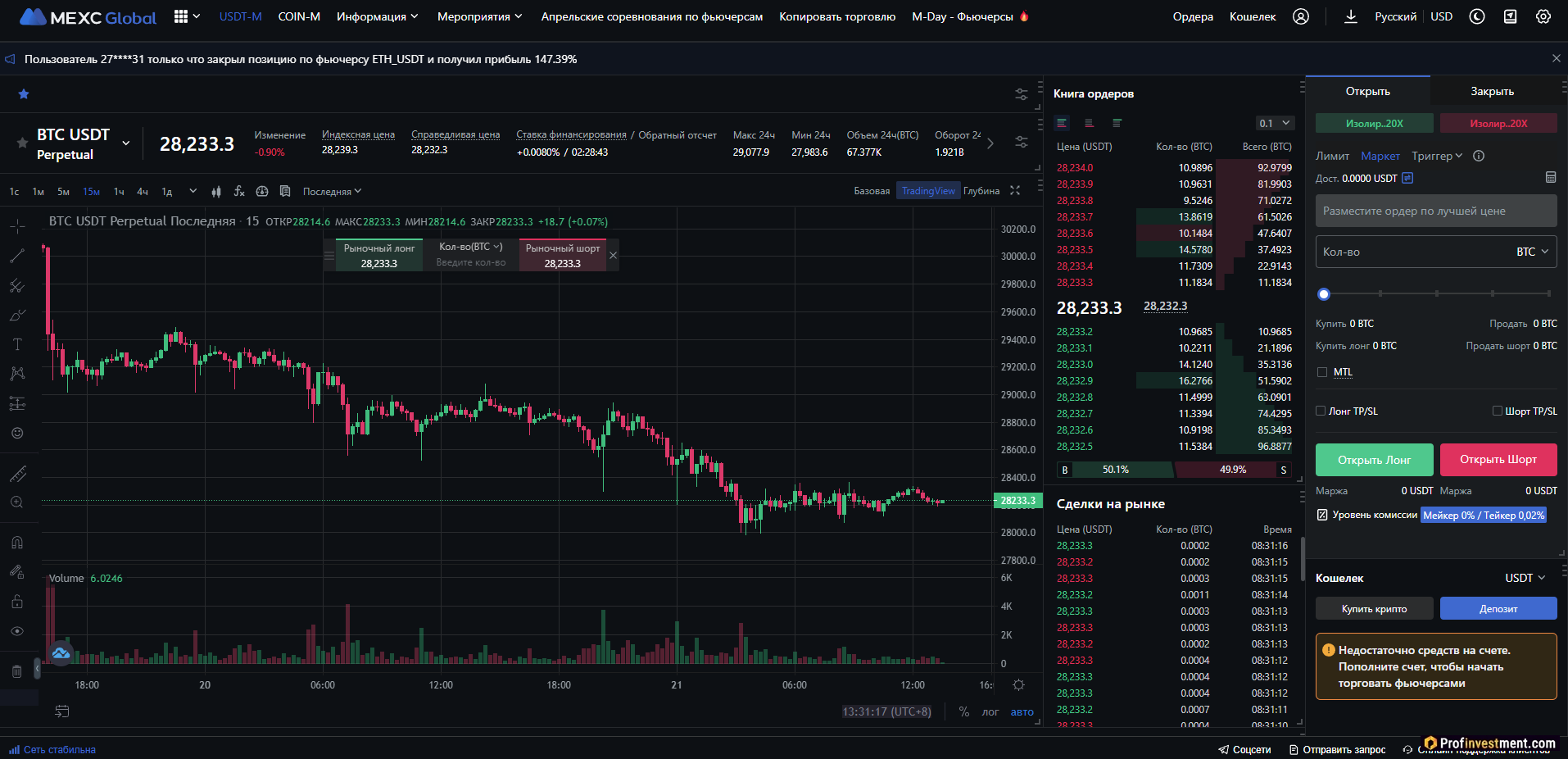Viewport: 1568px width, 759px height.
Task: Click the download app icon
Action: (1351, 16)
